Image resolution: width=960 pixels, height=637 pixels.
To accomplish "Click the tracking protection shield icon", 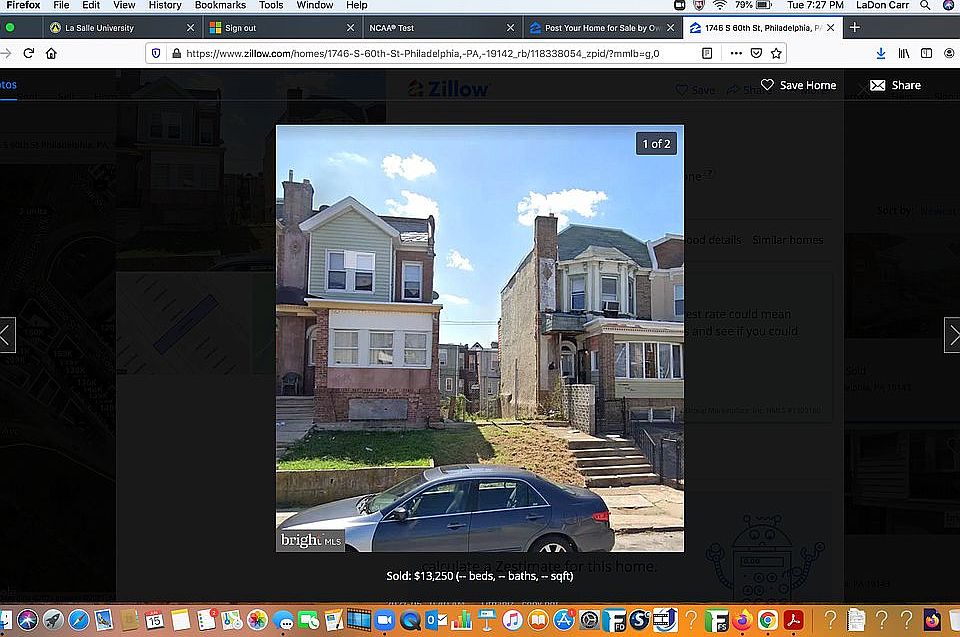I will click(156, 53).
